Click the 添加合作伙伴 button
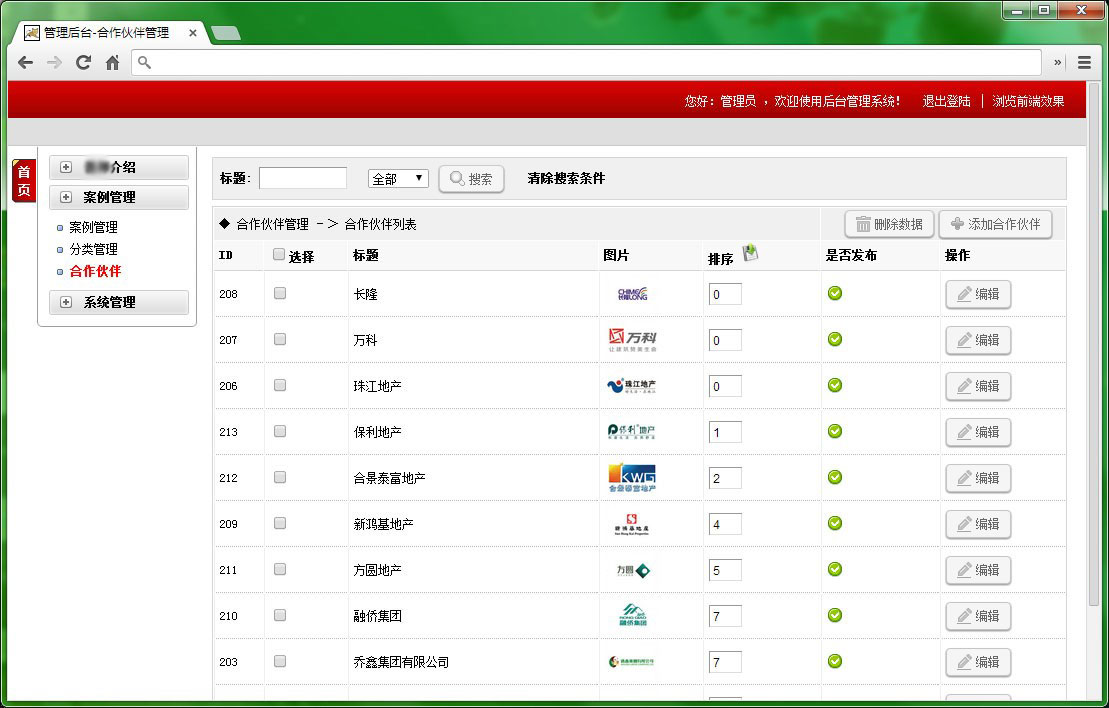 click(x=995, y=224)
